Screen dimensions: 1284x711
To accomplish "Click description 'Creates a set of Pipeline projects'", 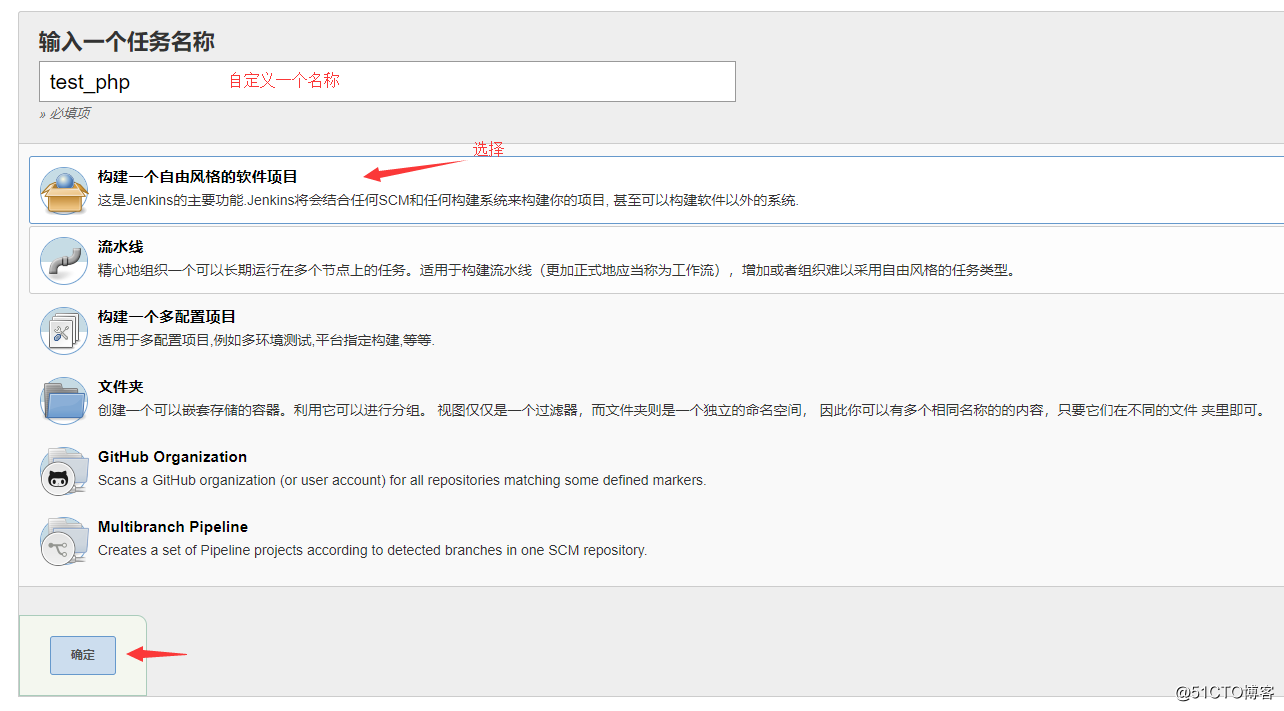I will pos(372,550).
